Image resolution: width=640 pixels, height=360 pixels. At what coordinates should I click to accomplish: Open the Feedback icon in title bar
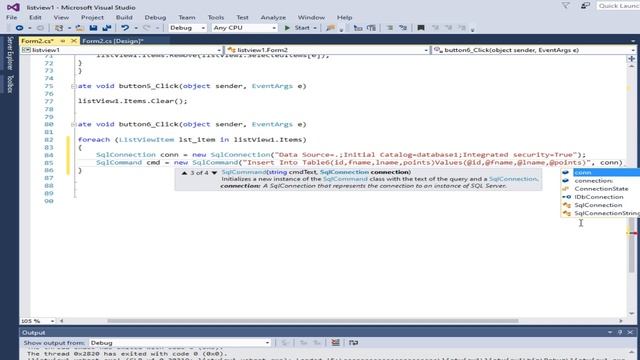click(x=585, y=6)
